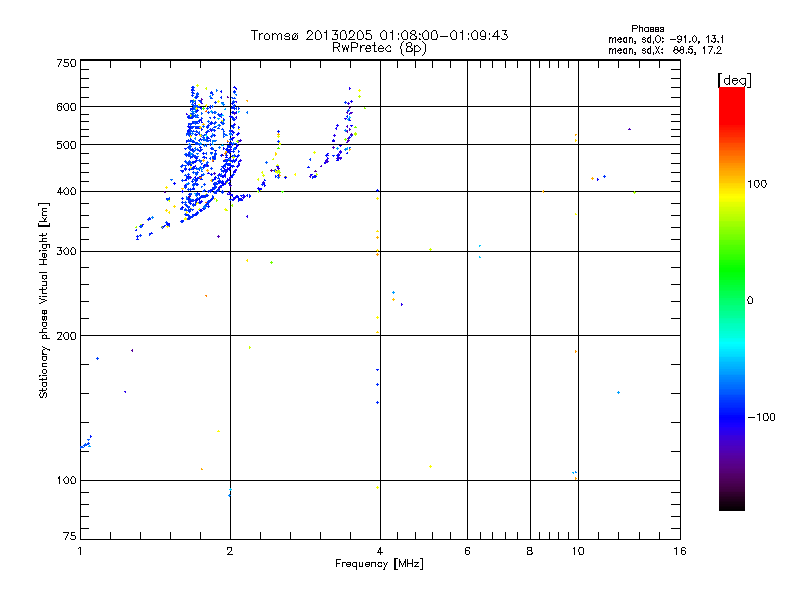
Task: Click the '10' frequency axis tick label
Action: [578, 551]
